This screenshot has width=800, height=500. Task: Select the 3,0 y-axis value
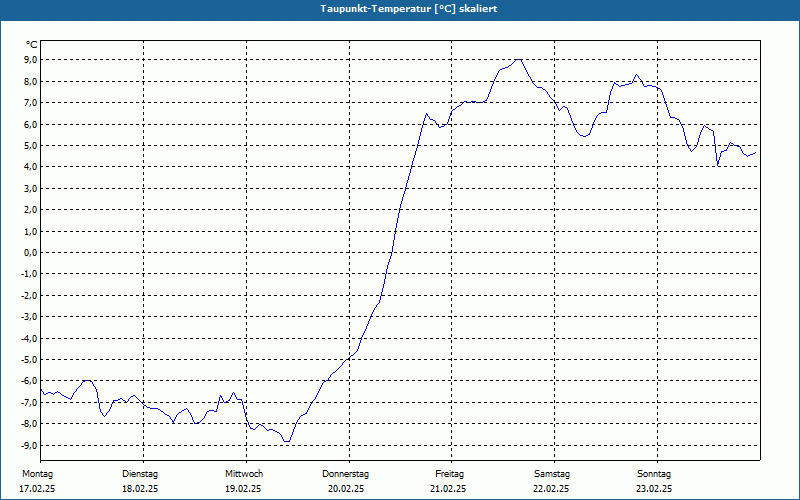[30, 188]
